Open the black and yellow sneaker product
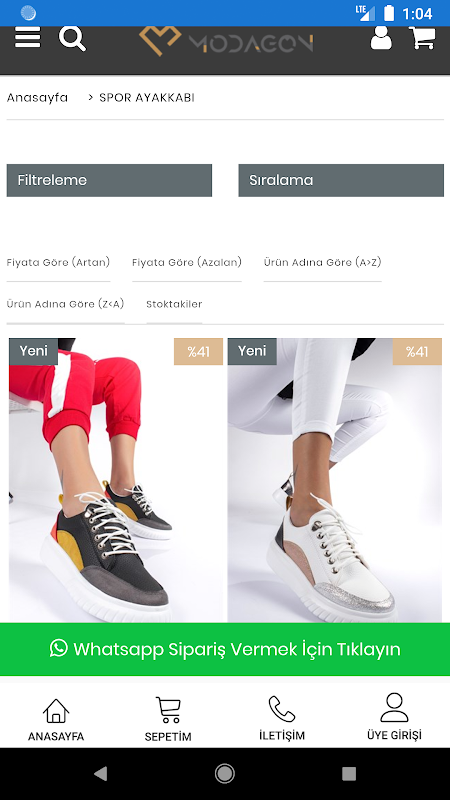 116,480
